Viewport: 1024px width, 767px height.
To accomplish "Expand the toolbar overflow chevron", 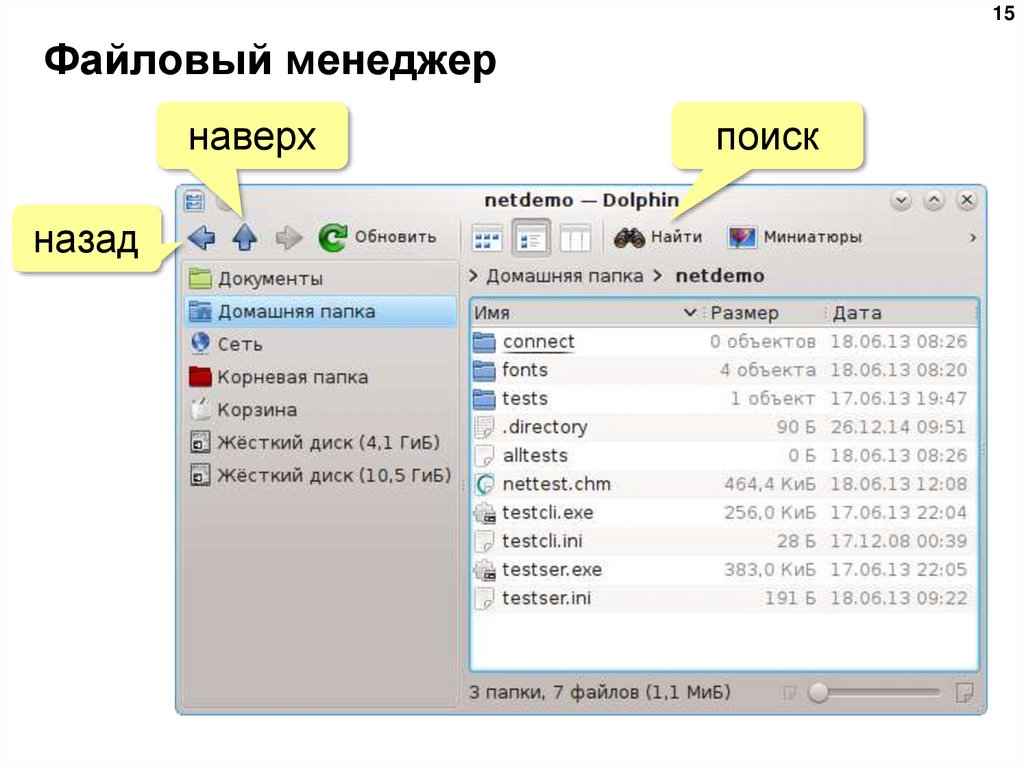I will tap(971, 238).
